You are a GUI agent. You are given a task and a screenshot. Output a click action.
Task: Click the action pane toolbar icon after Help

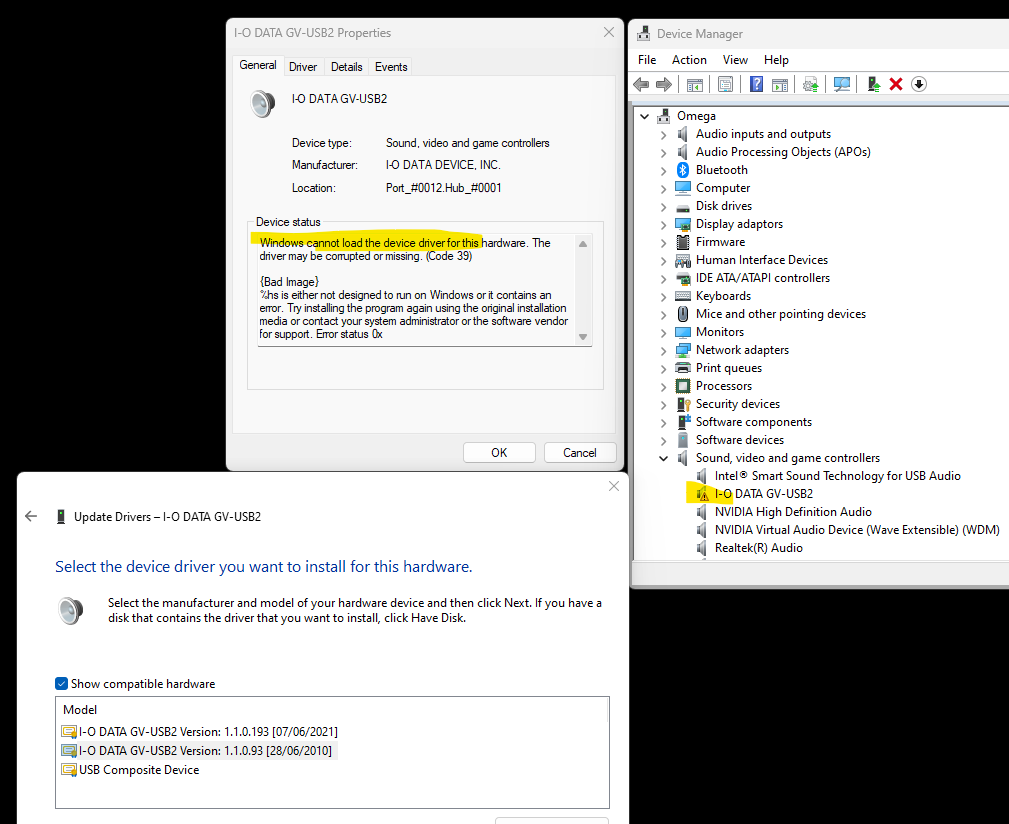coord(780,84)
